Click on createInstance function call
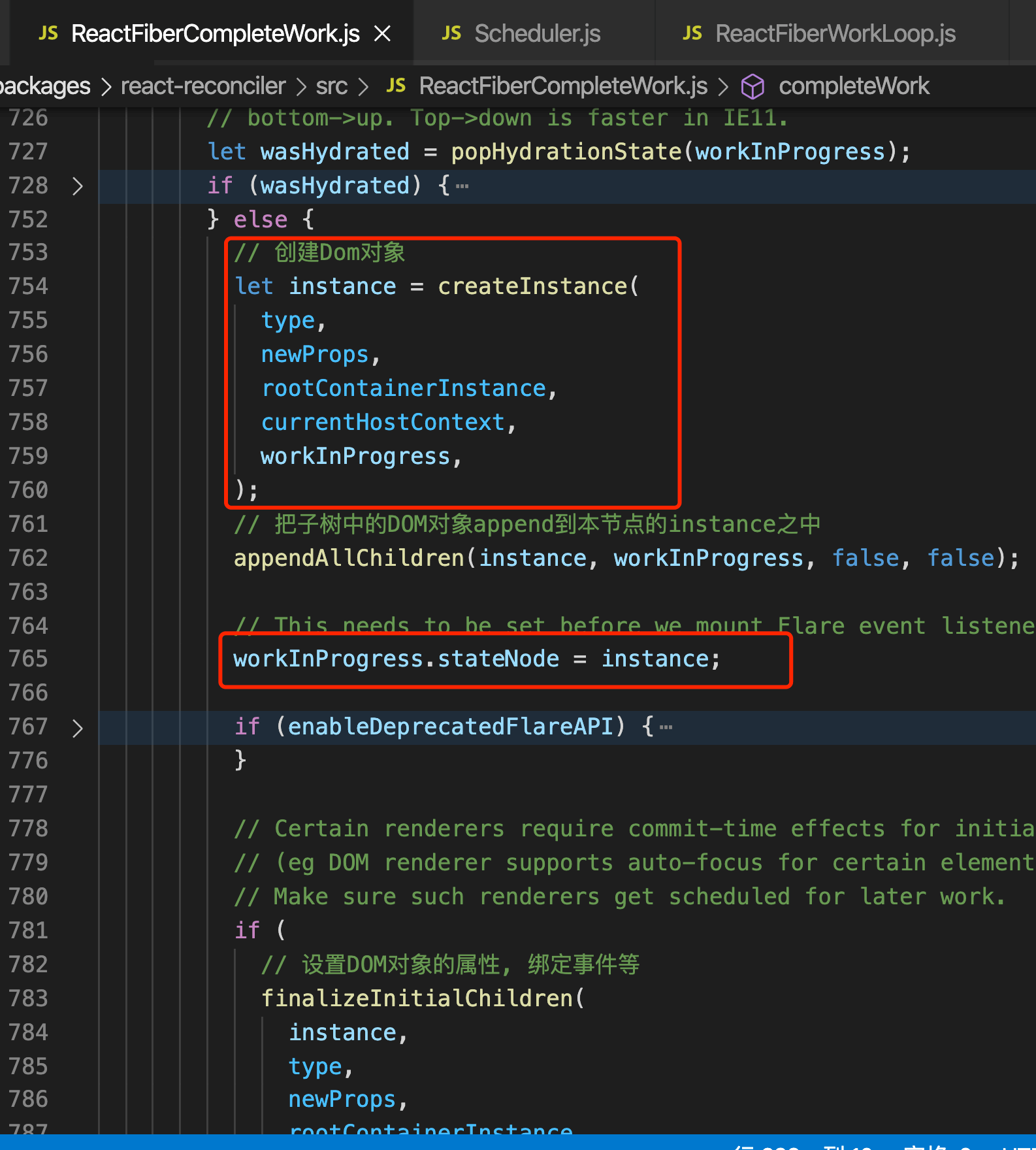Screen dimensions: 1036x1150 pyautogui.click(x=532, y=286)
